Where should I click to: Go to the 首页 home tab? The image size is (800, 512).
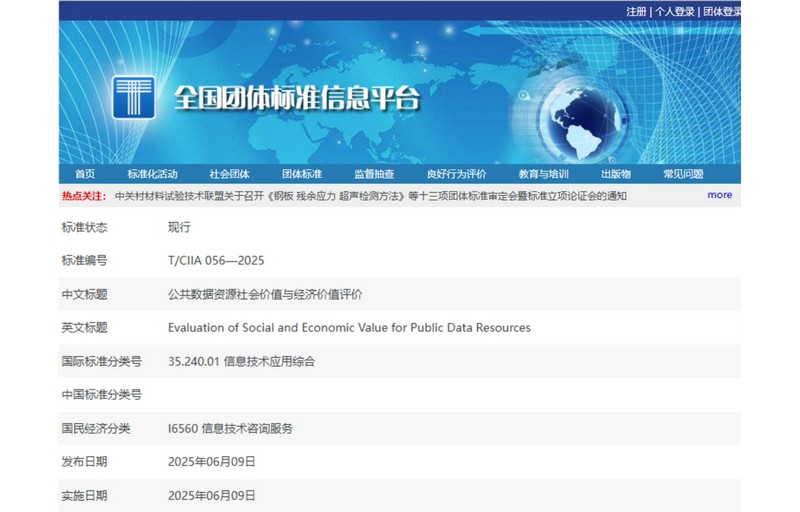click(85, 174)
